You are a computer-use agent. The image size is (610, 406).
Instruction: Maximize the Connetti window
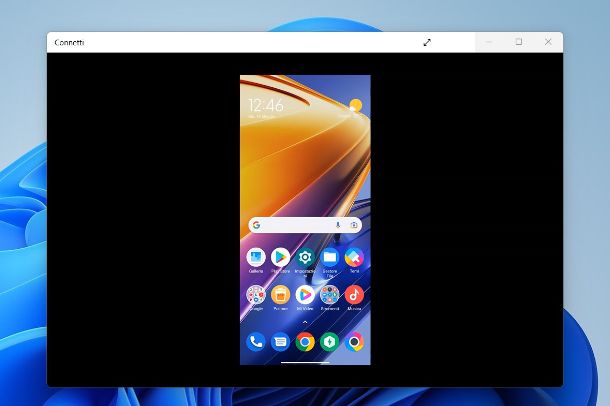coord(519,42)
